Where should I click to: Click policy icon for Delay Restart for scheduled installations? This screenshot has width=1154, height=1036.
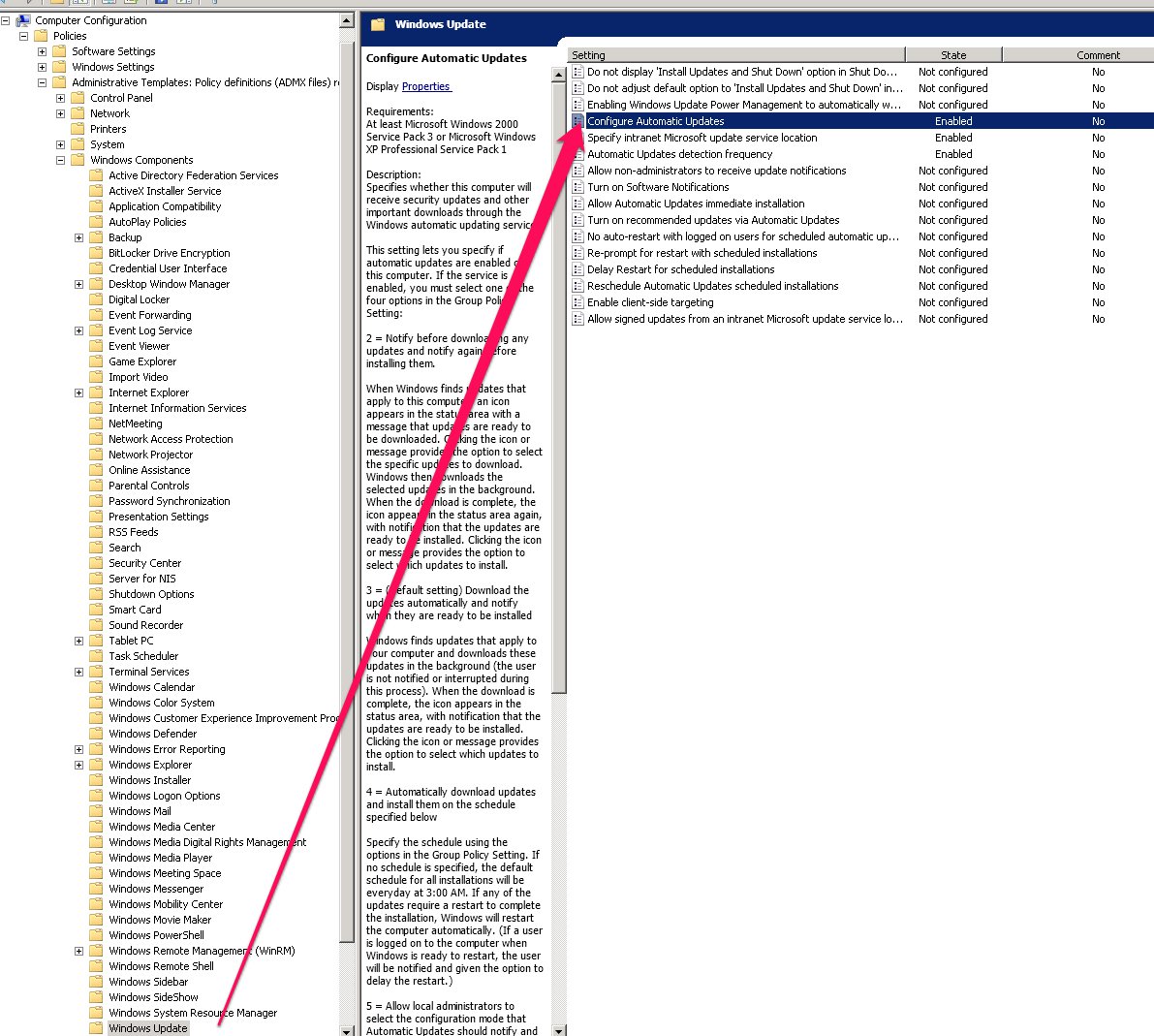point(577,269)
